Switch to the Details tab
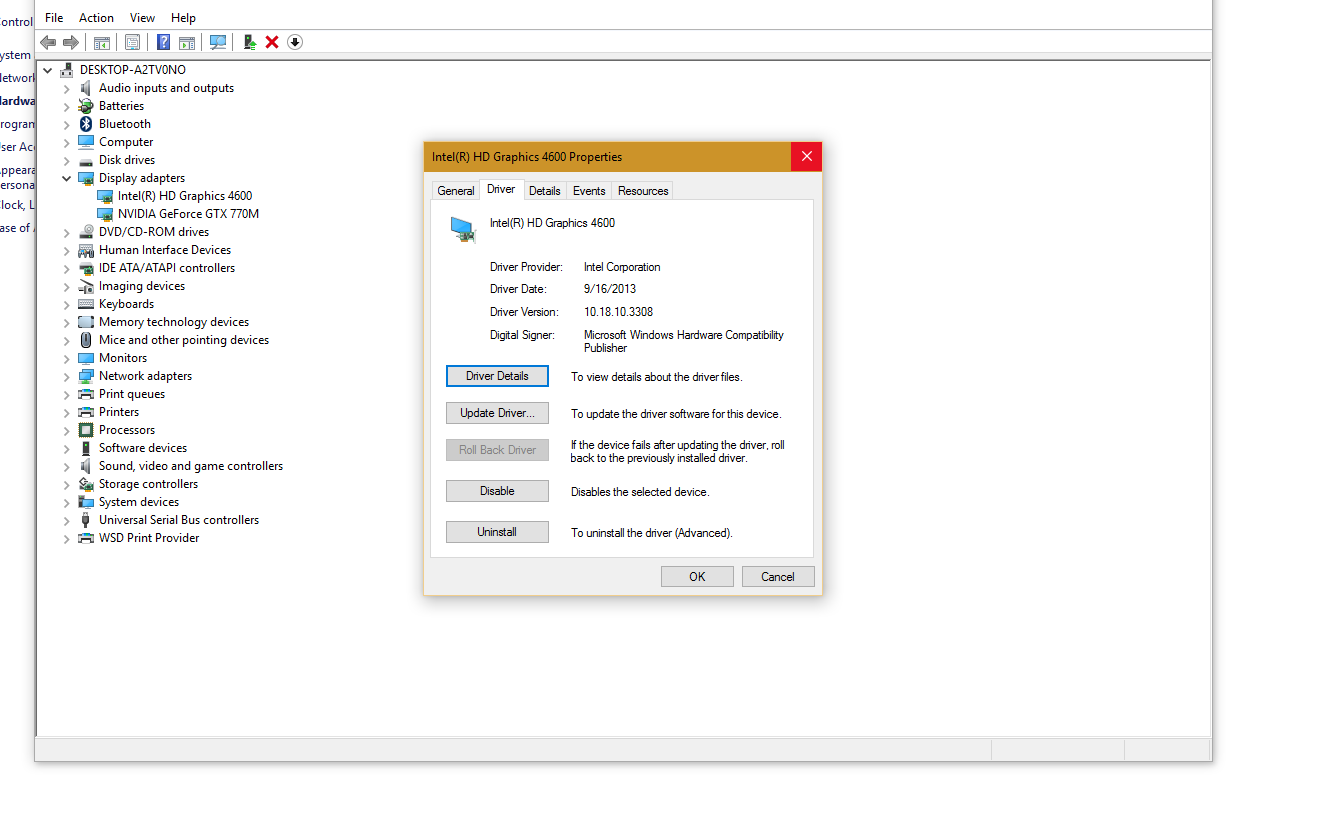This screenshot has height=822, width=1317. tap(545, 191)
